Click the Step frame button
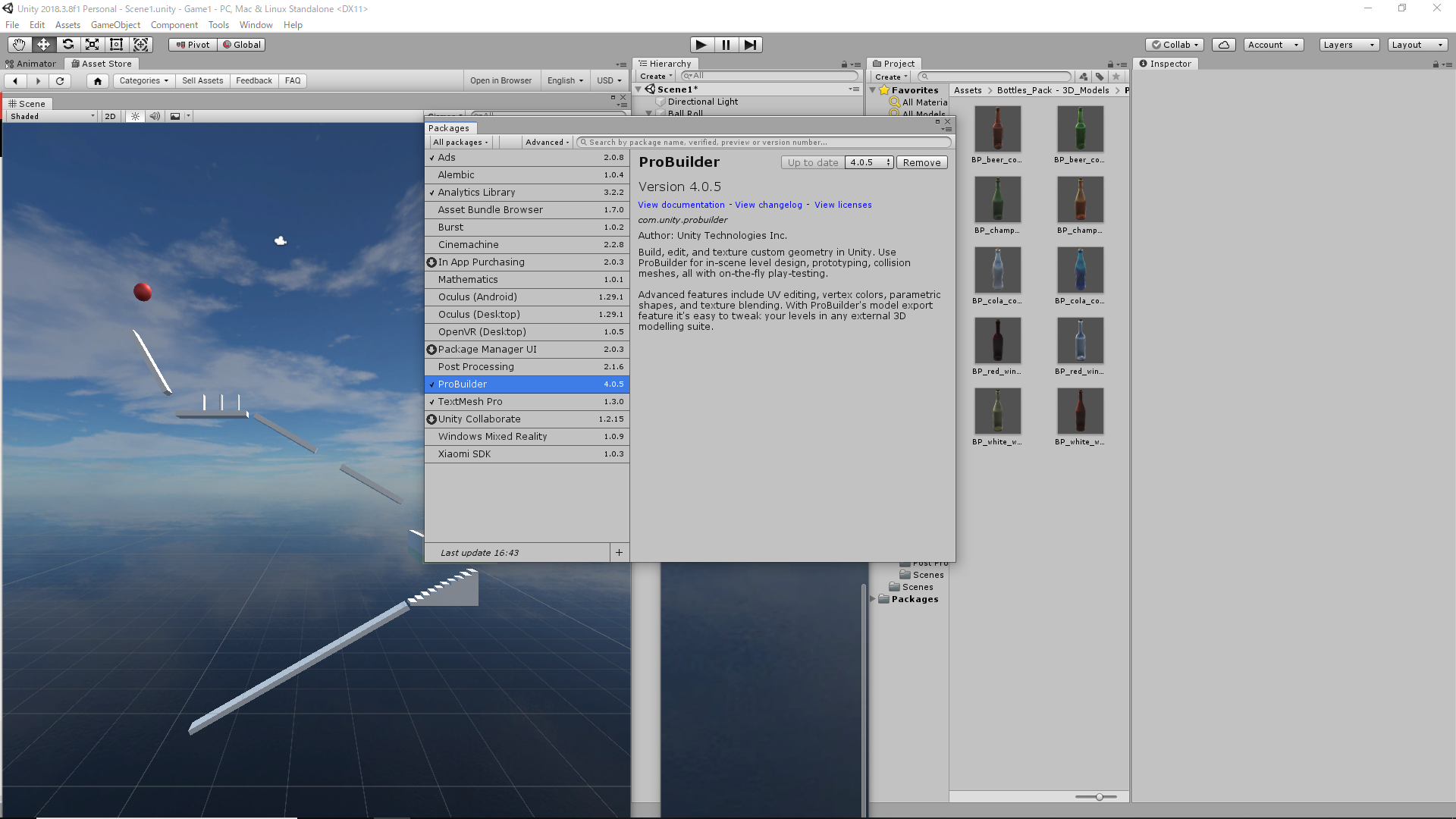The height and width of the screenshot is (819, 1456). tap(750, 45)
